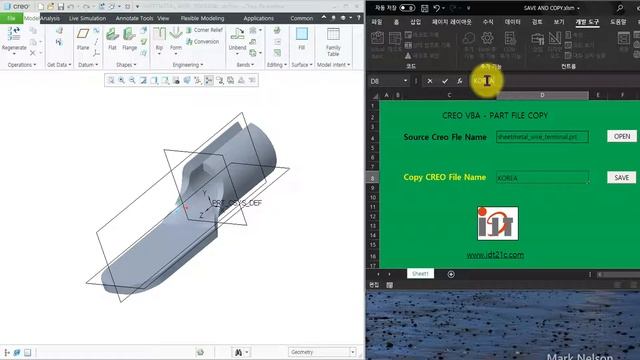Click Excel horizontal scrollbar
640x360 pixels.
pyautogui.click(x=618, y=274)
